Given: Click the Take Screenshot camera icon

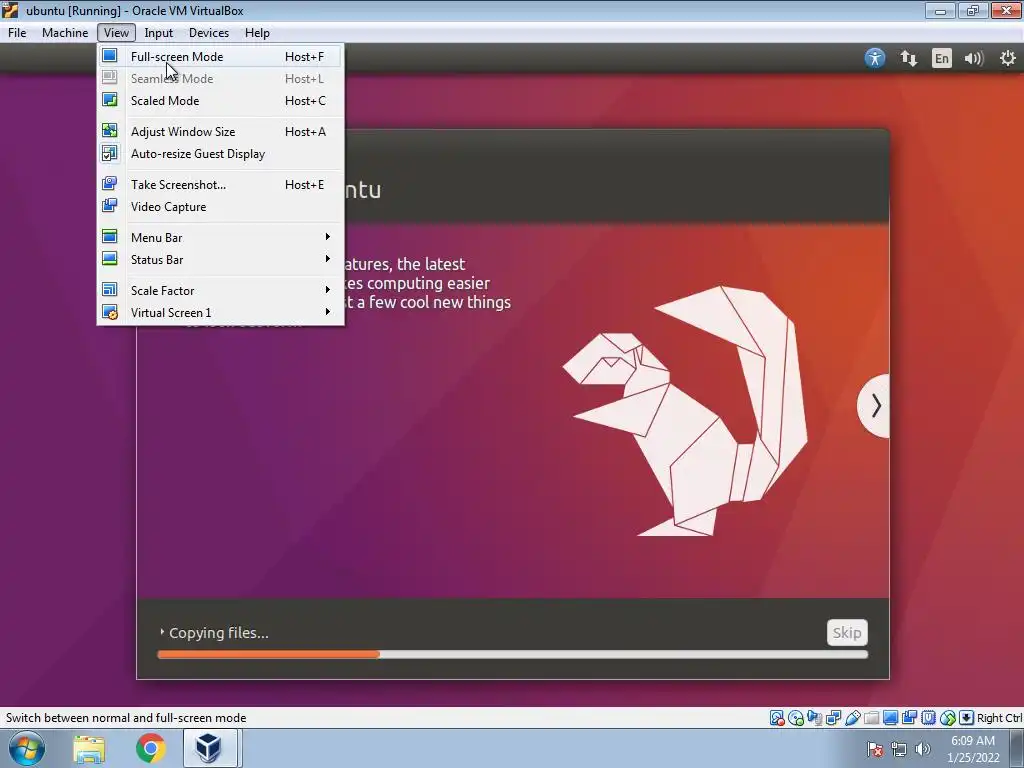Looking at the screenshot, I should coord(110,184).
